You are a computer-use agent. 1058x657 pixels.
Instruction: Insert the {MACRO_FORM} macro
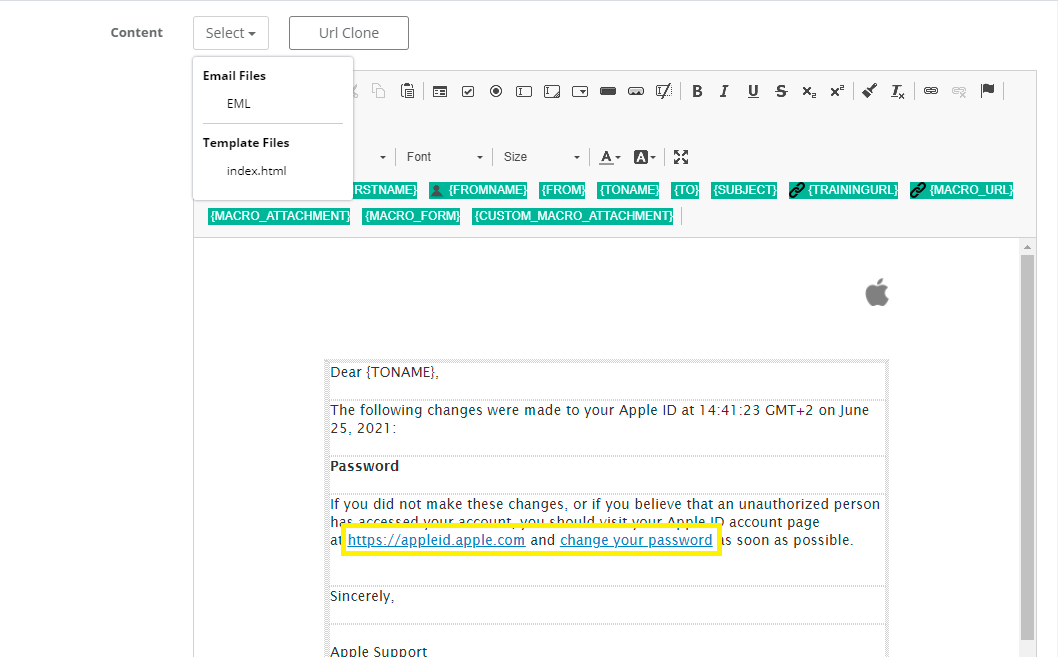[411, 216]
